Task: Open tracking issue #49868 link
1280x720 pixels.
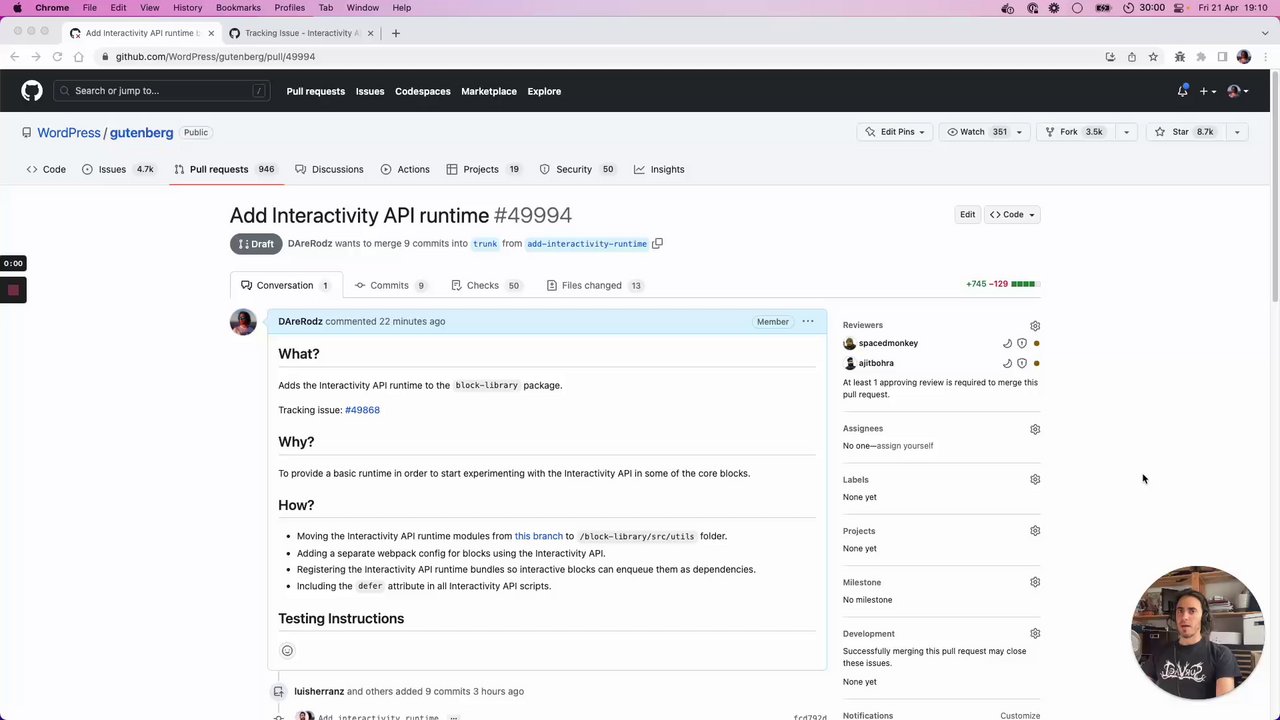Action: coord(362,410)
